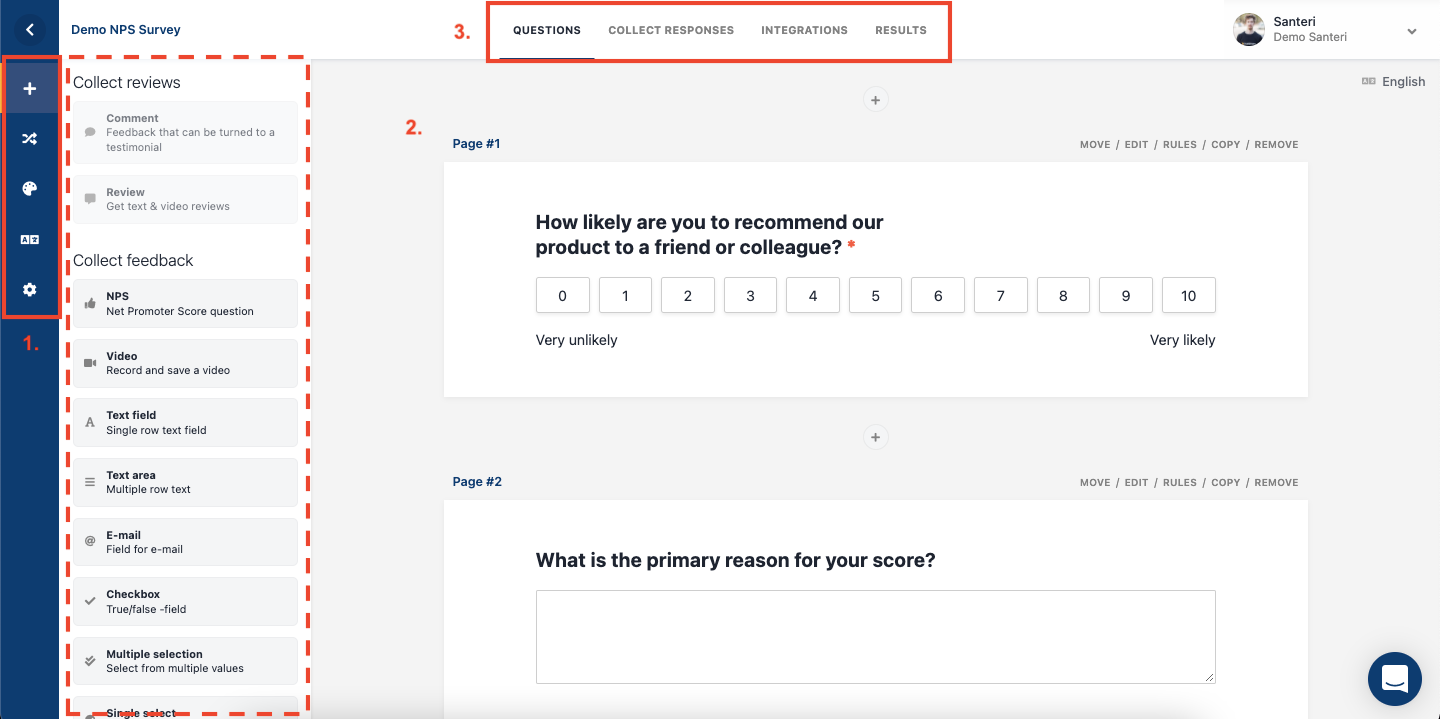Viewport: 1440px width, 719px height.
Task: Add an NPS question element
Action: point(185,303)
